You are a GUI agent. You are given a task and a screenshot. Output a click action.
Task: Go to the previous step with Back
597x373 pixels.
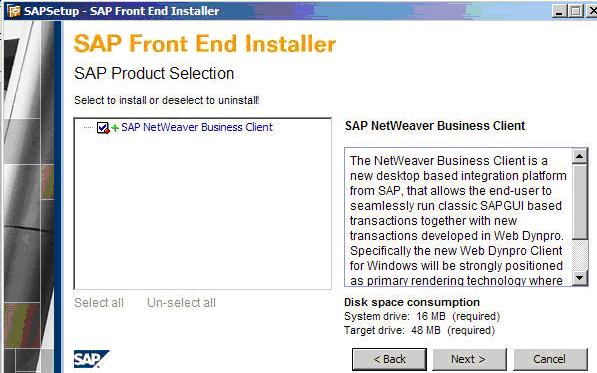389,359
